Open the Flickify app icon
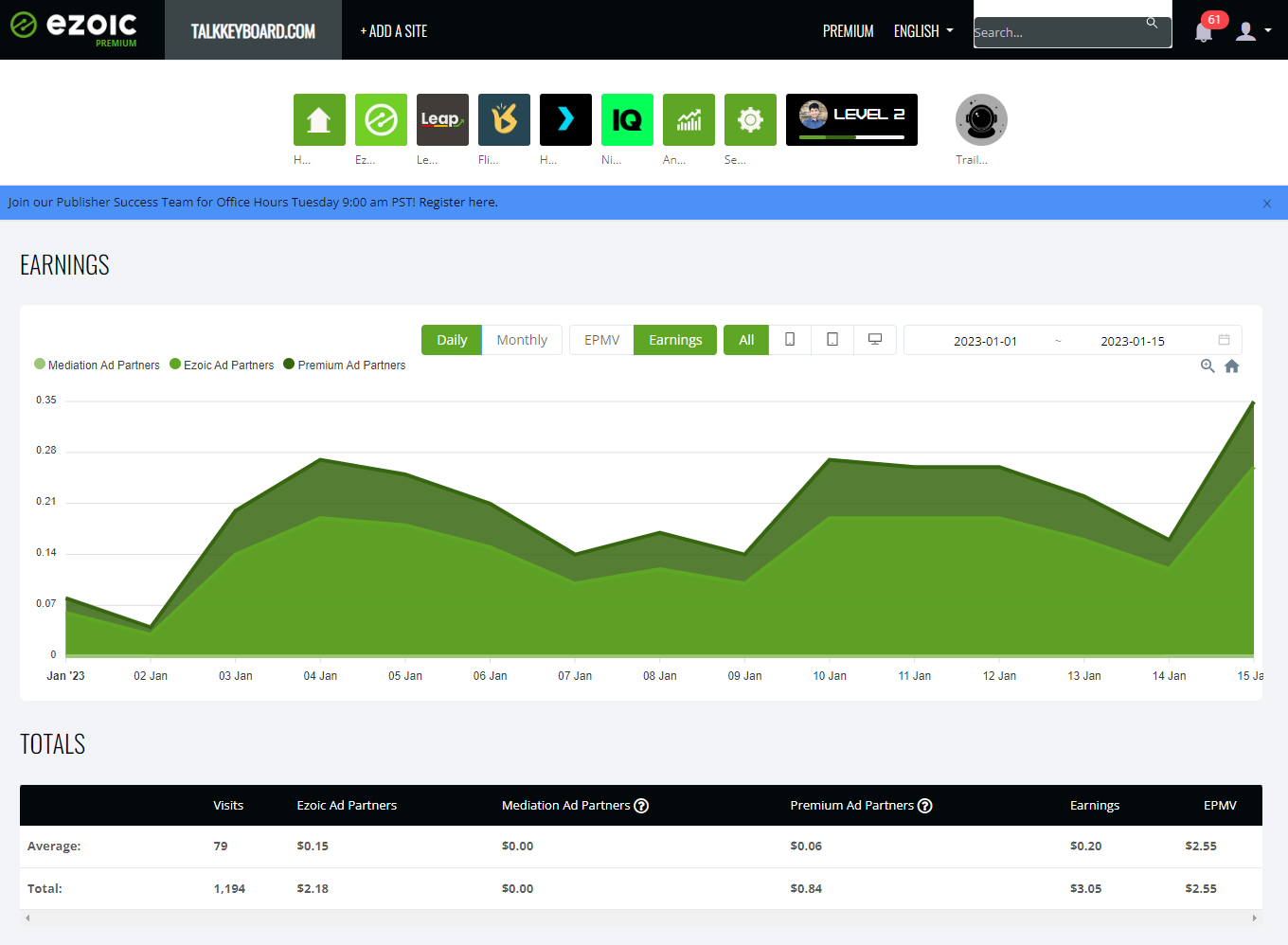1288x945 pixels. (504, 119)
